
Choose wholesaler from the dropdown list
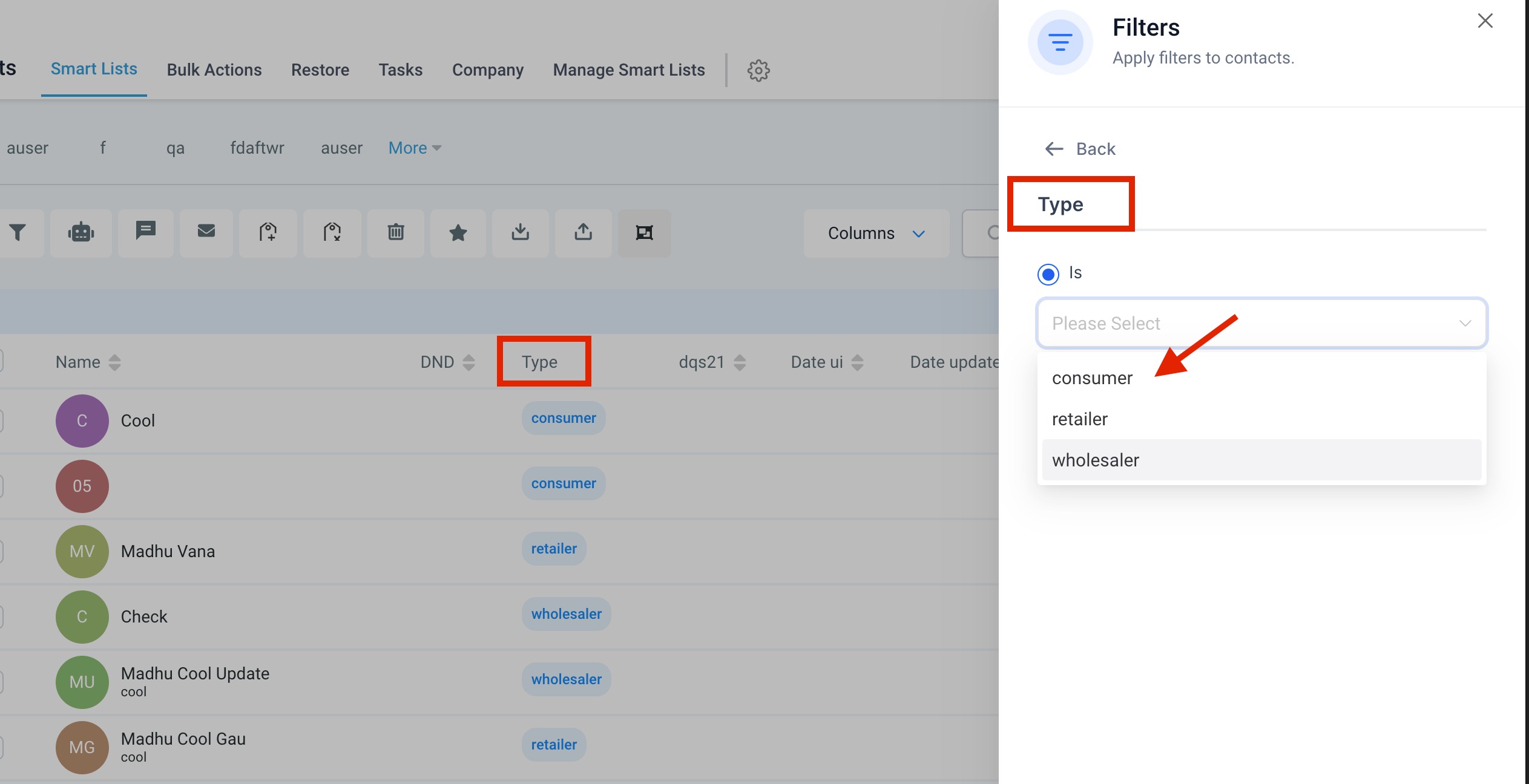tap(1096, 460)
